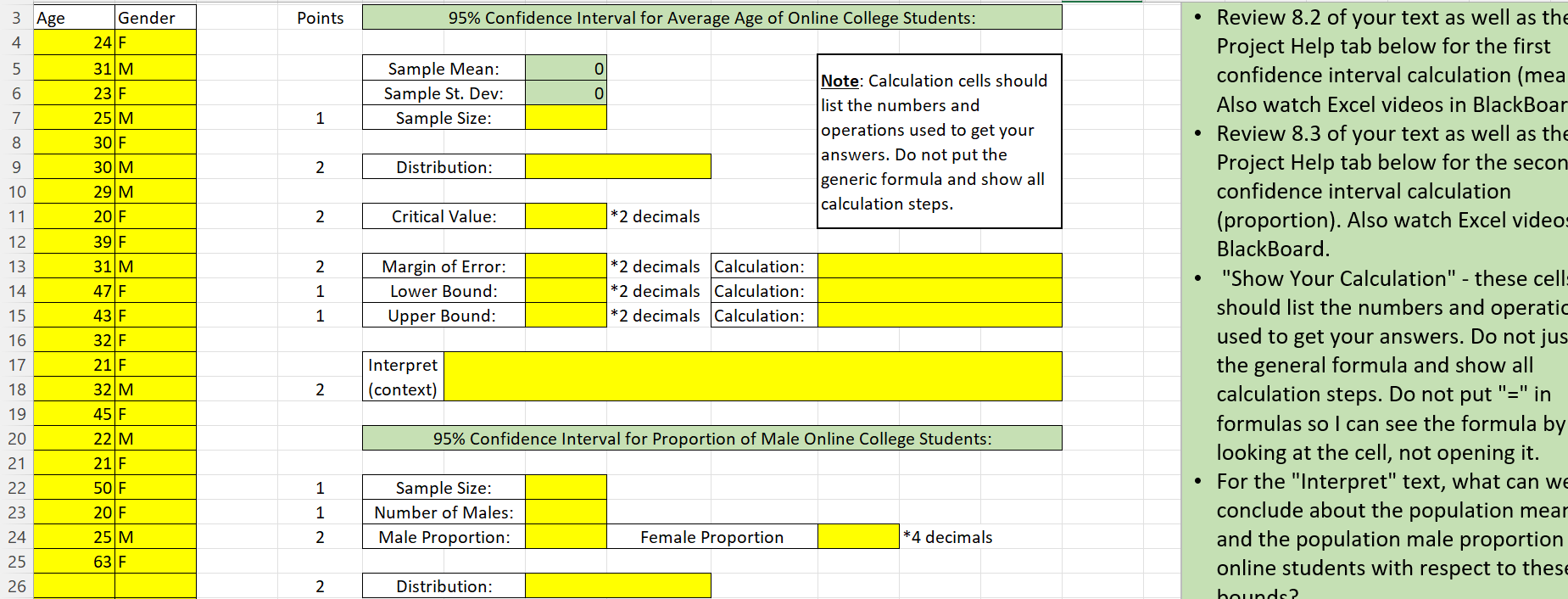Click the Show Your Calculation instruction bullet
The height and width of the screenshot is (599, 1568).
[x=1391, y=365]
